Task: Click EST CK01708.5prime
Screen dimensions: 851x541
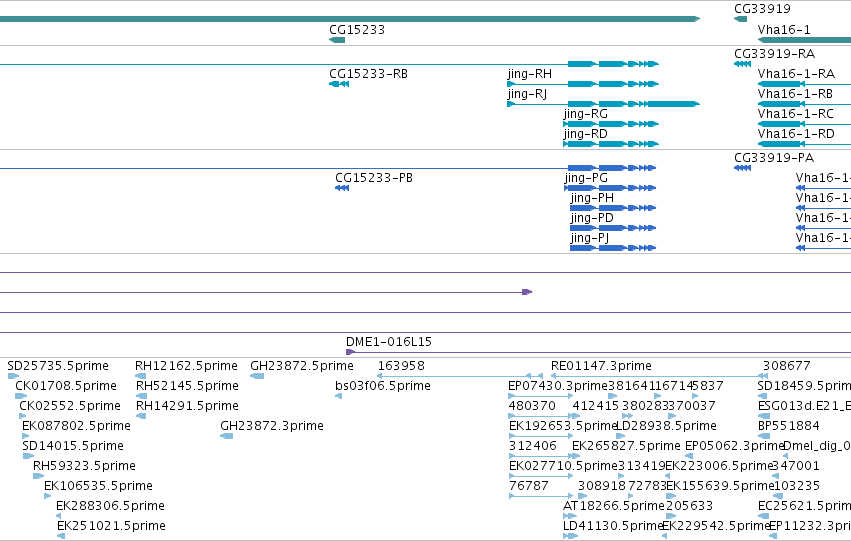Action: pos(66,386)
